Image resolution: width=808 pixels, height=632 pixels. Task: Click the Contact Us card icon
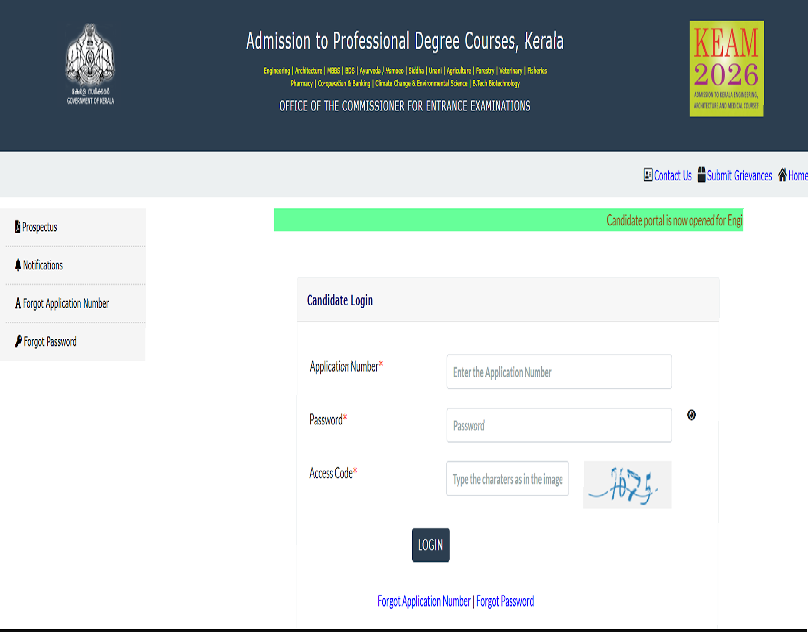pyautogui.click(x=648, y=175)
